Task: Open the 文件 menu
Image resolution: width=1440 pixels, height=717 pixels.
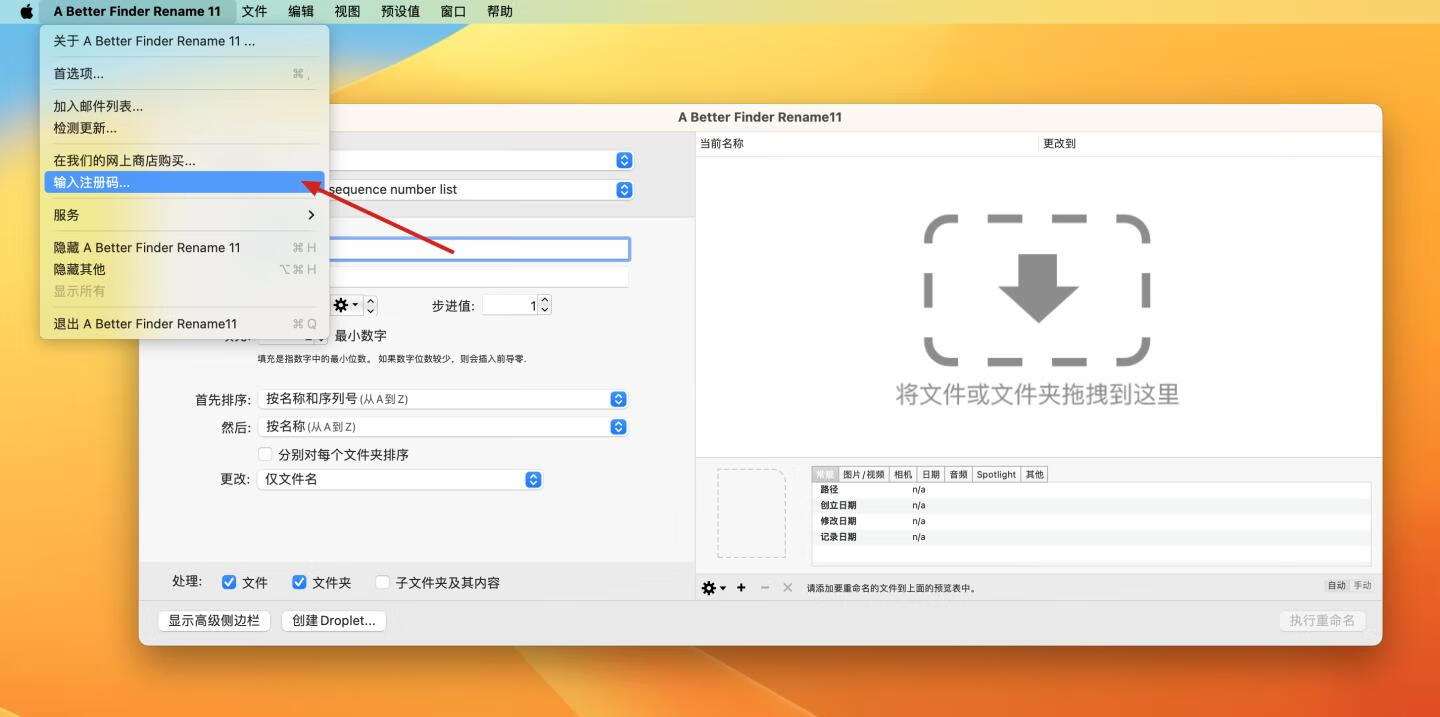Action: [x=255, y=11]
